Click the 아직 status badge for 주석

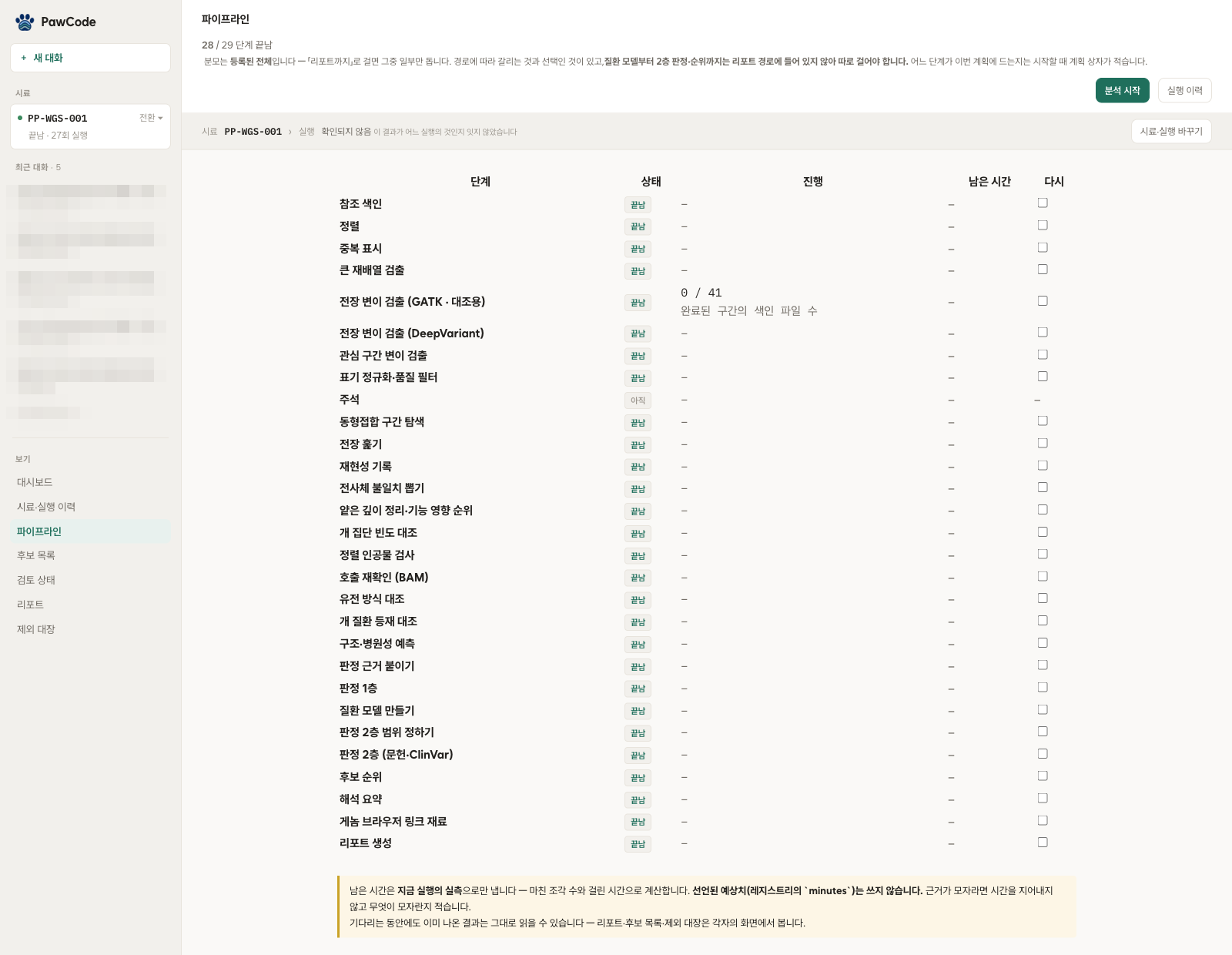[638, 400]
